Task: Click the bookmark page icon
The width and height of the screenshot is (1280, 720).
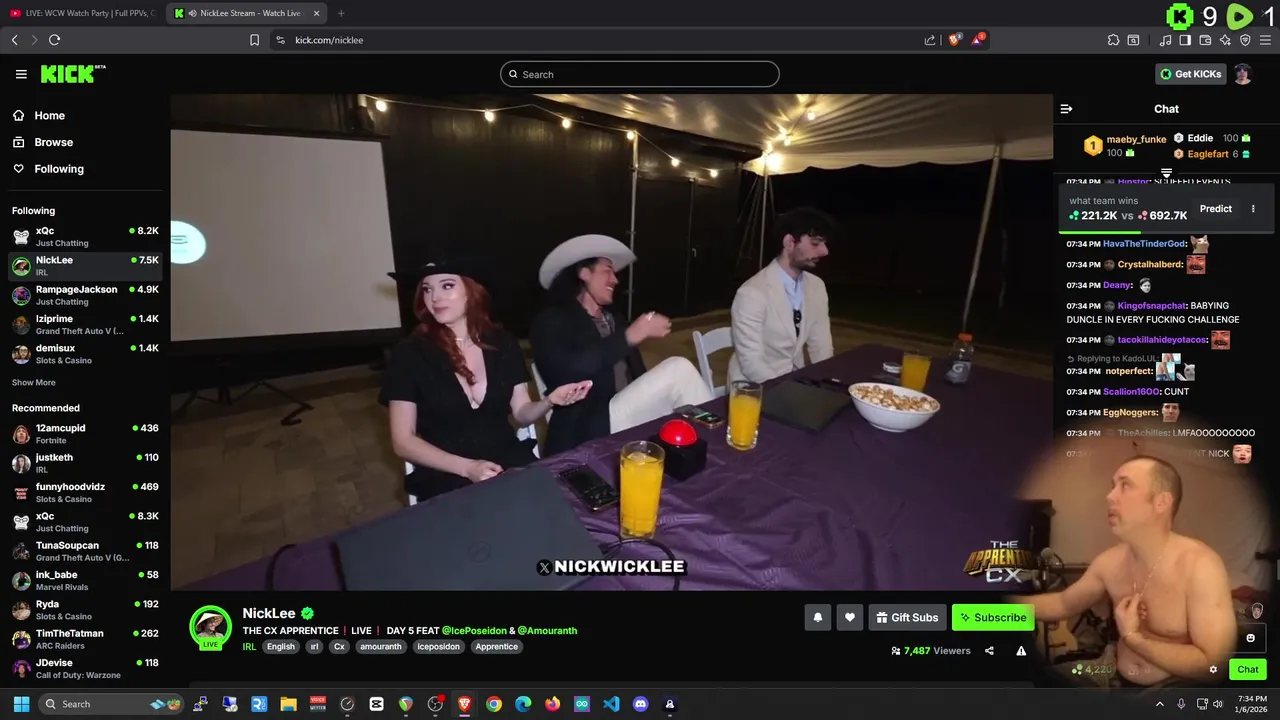Action: pyautogui.click(x=254, y=40)
